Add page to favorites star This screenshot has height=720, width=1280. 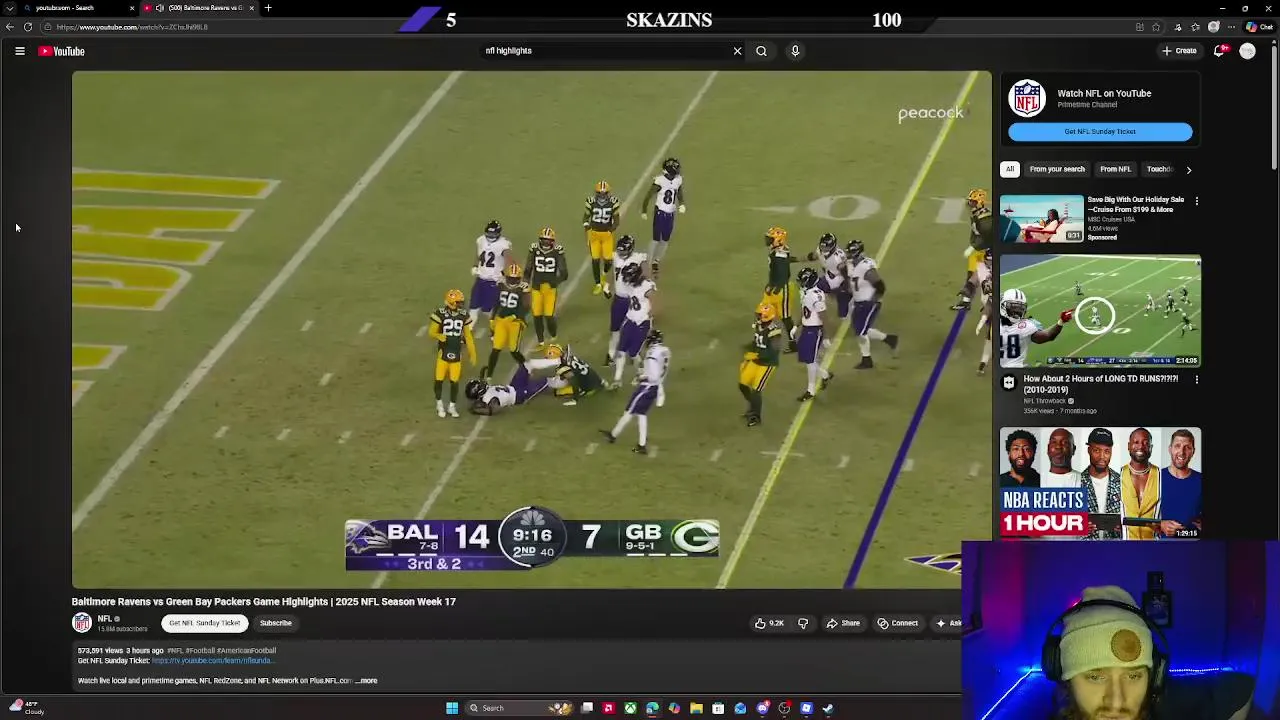pos(1157,27)
